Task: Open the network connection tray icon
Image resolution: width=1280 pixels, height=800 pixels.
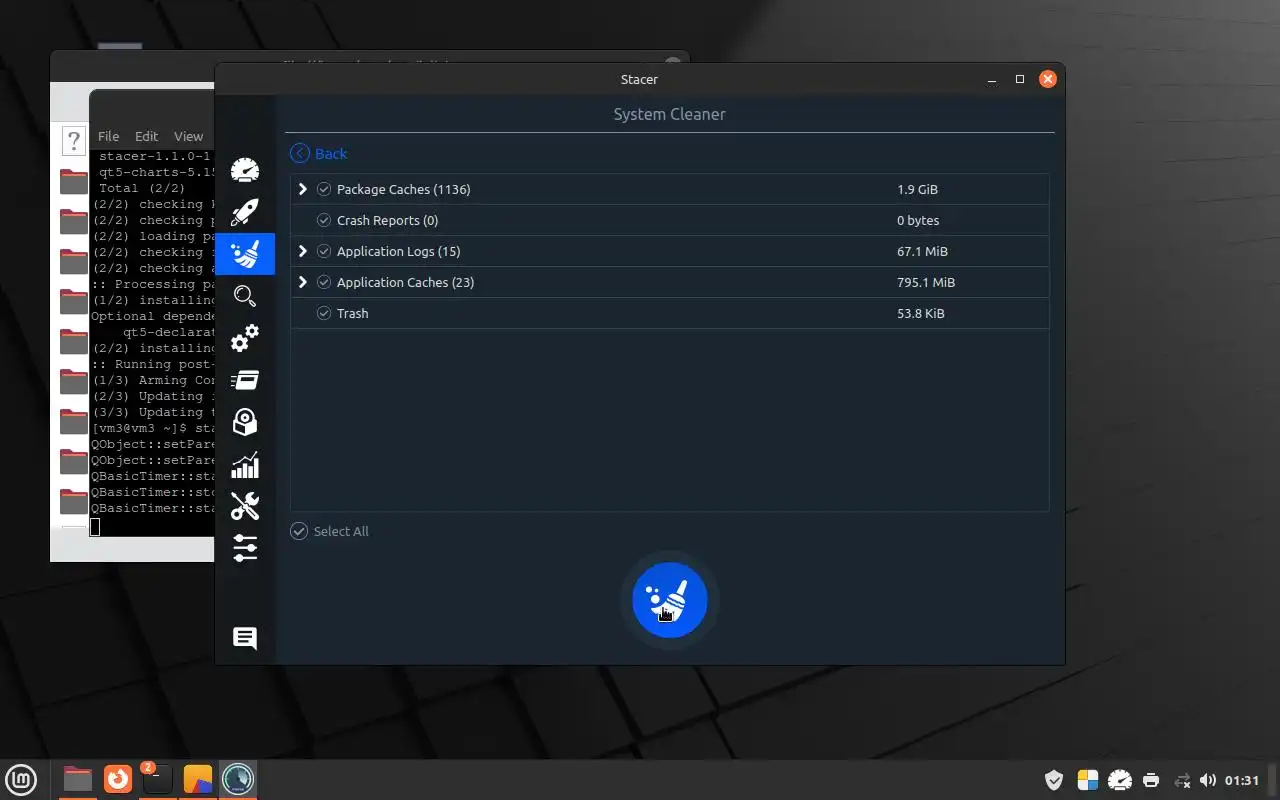Action: (1182, 780)
